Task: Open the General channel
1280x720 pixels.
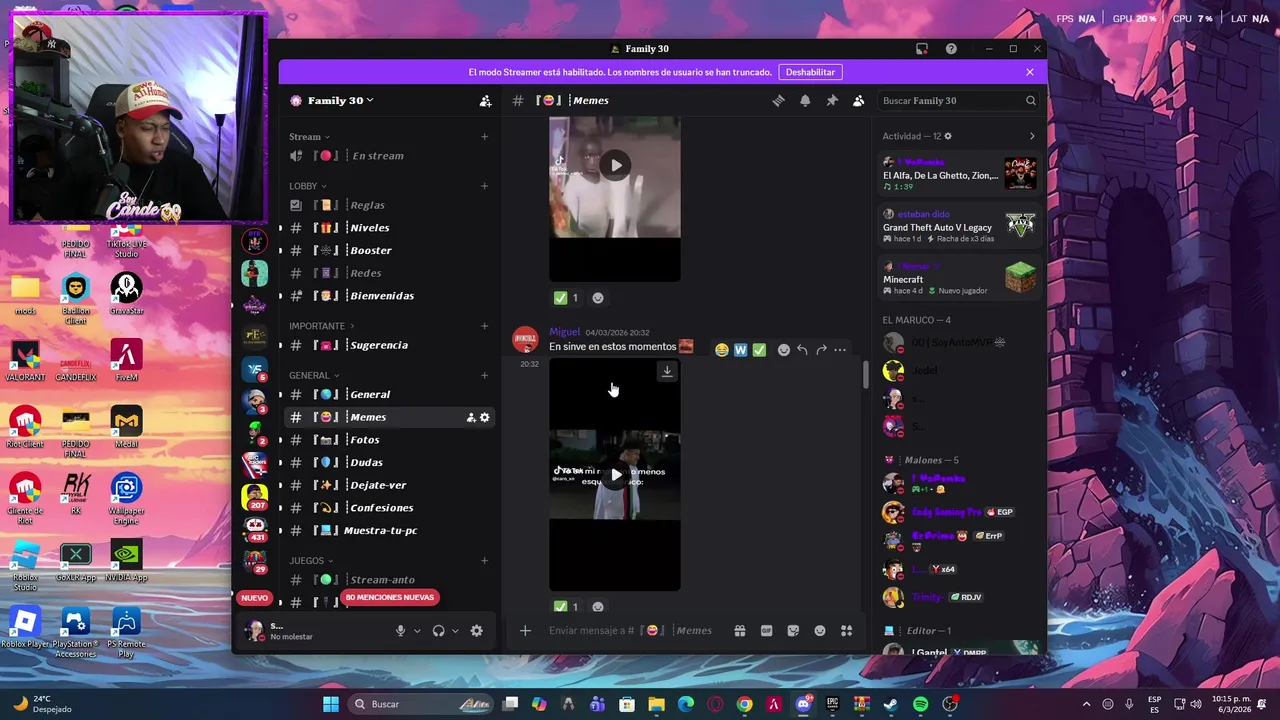Action: 390,394
